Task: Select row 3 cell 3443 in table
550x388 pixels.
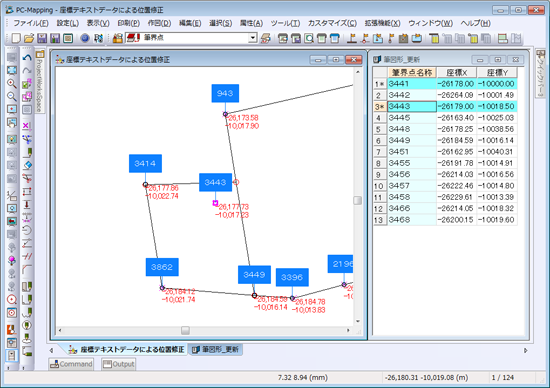Action: 412,106
